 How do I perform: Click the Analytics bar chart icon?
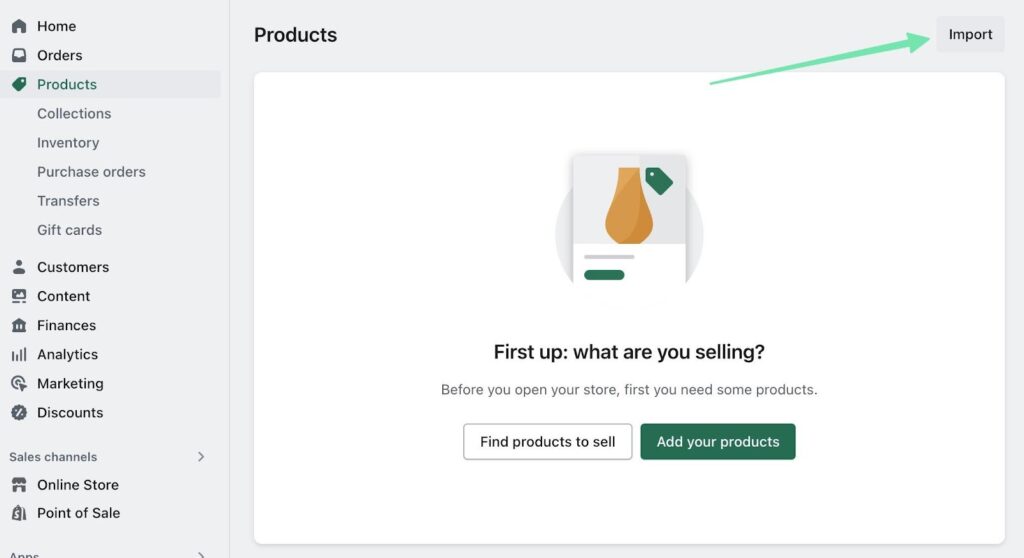pos(19,354)
